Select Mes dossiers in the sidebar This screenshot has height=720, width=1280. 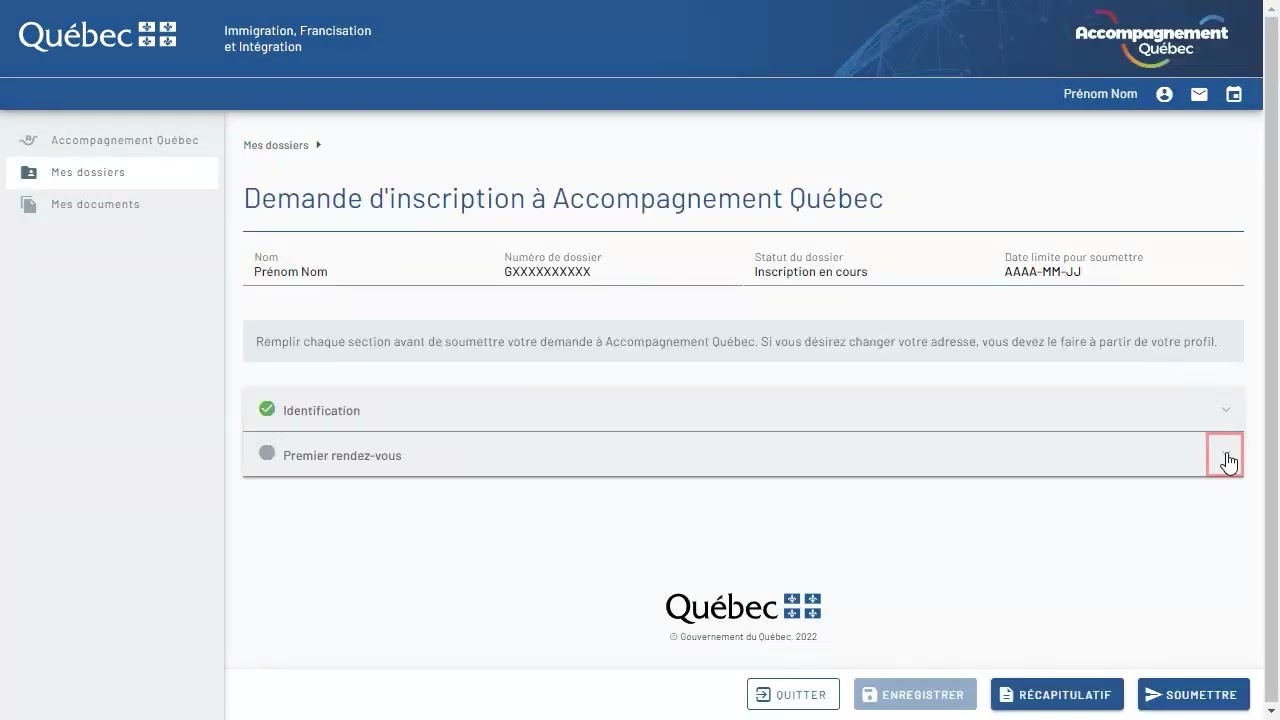(x=112, y=172)
